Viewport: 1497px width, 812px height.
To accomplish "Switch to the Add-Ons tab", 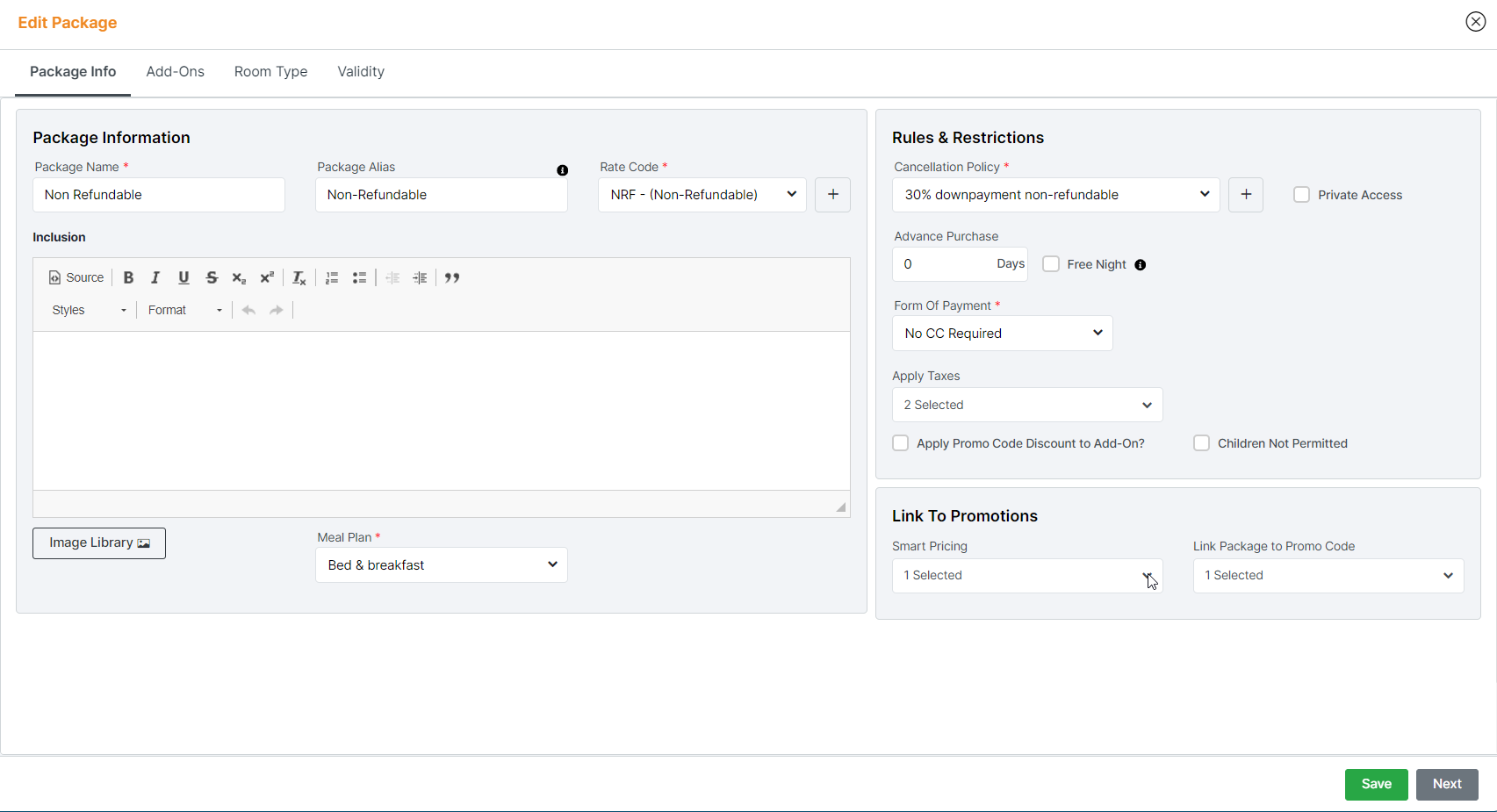I will click(175, 72).
